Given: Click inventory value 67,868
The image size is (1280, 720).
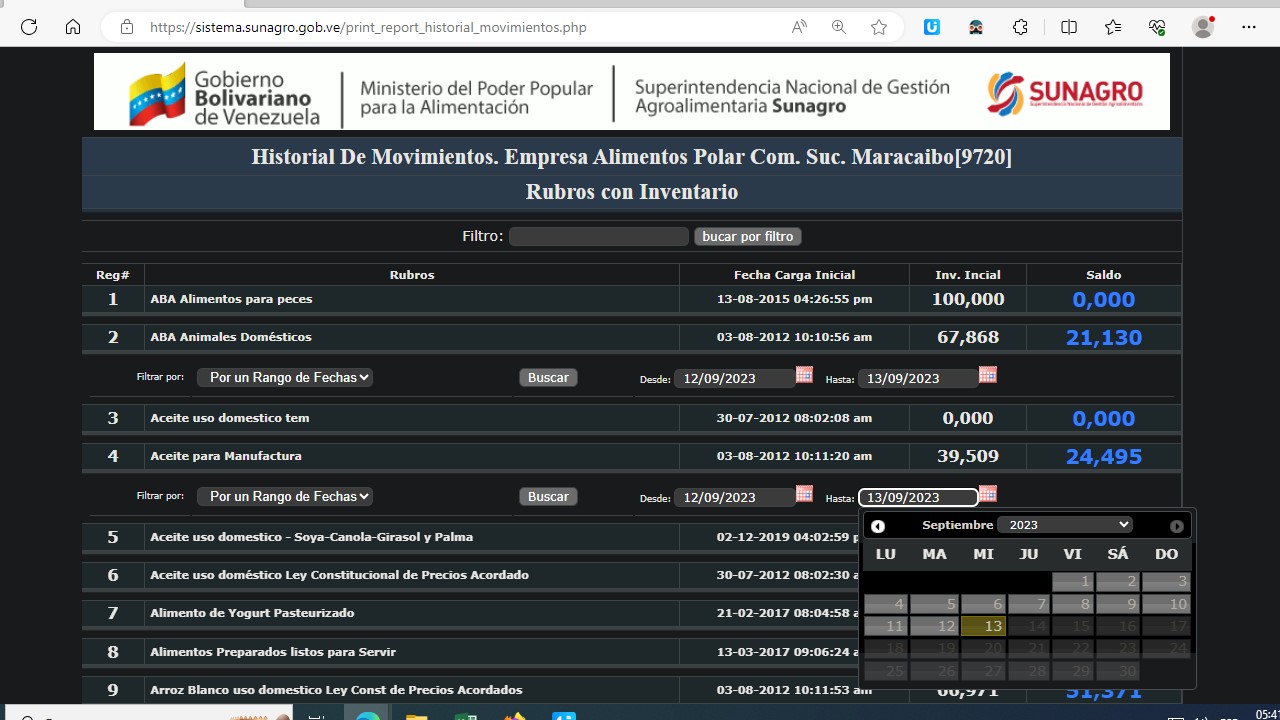Looking at the screenshot, I should point(968,337).
